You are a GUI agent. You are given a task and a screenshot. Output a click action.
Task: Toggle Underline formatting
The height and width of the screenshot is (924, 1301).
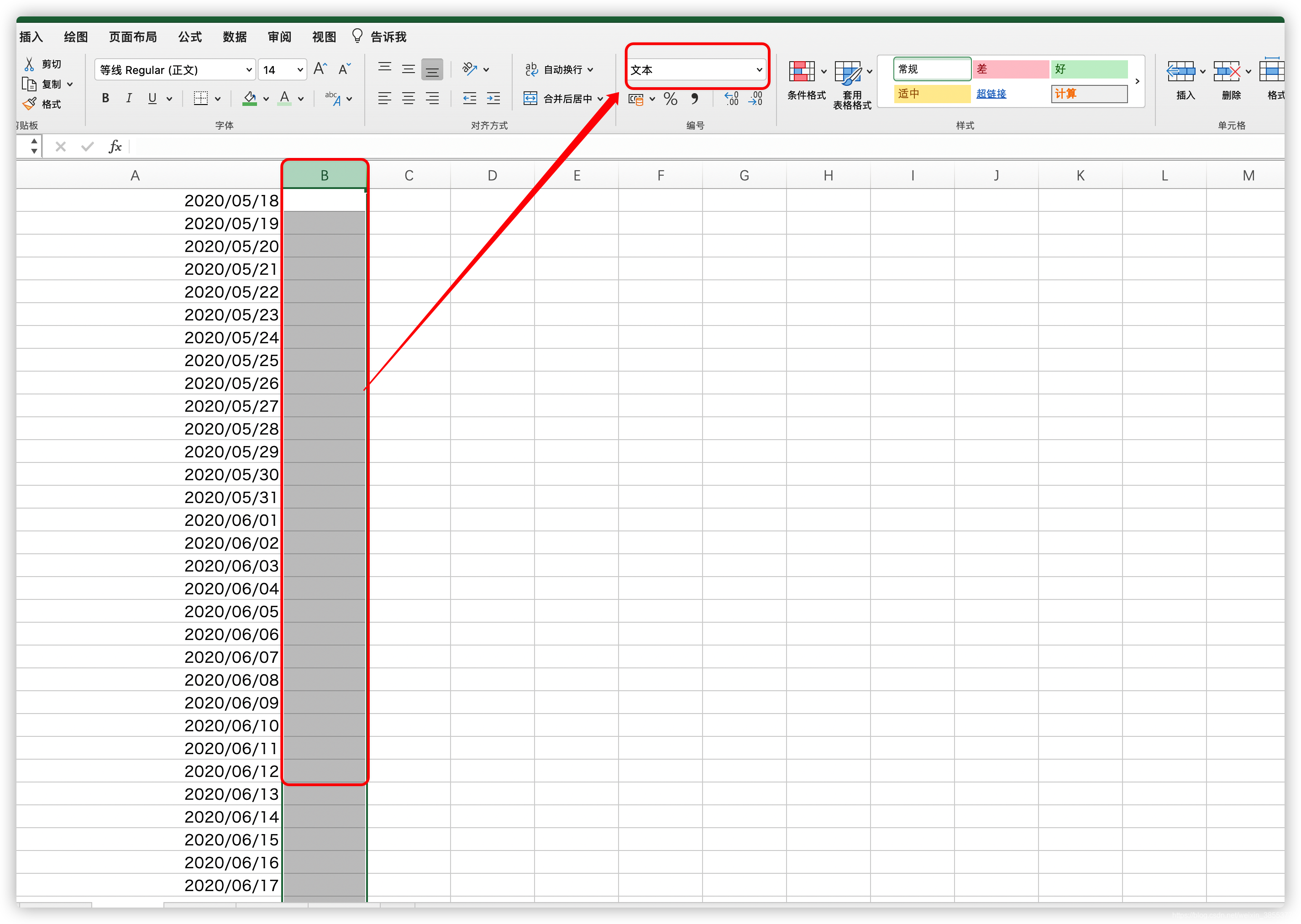click(152, 99)
